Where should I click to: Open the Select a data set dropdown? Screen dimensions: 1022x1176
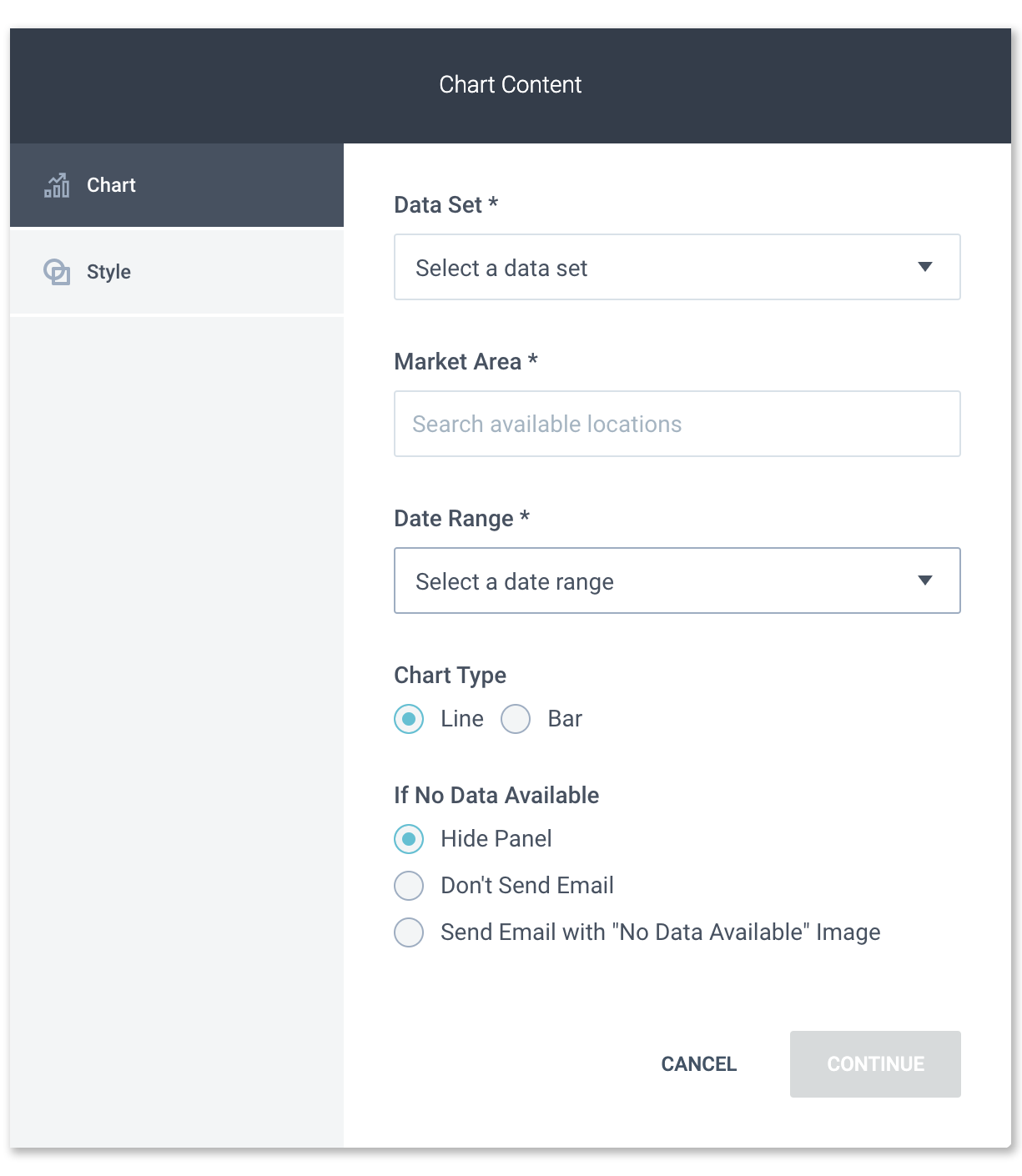coord(677,267)
